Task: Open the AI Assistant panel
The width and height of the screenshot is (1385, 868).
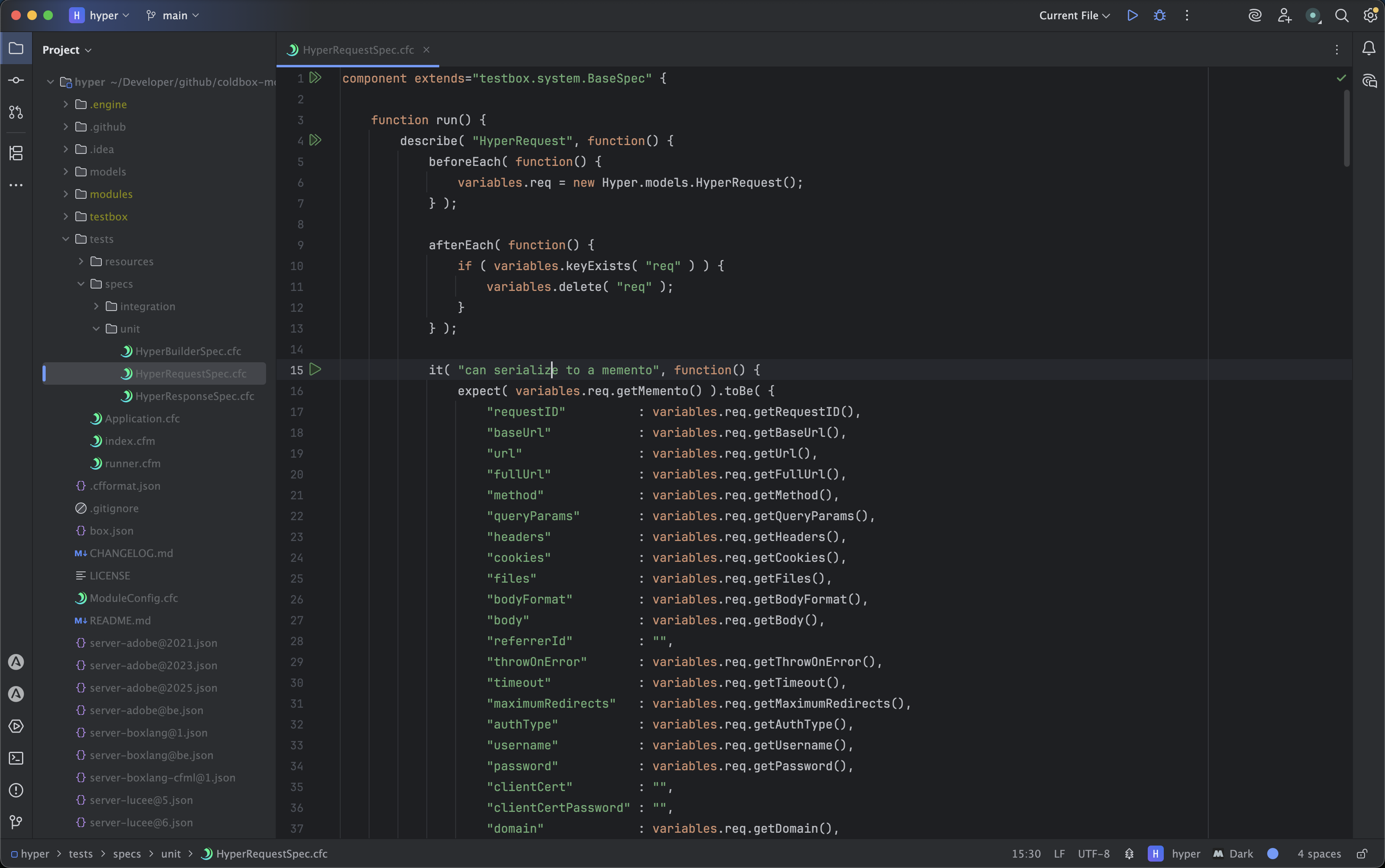Action: click(x=1255, y=16)
